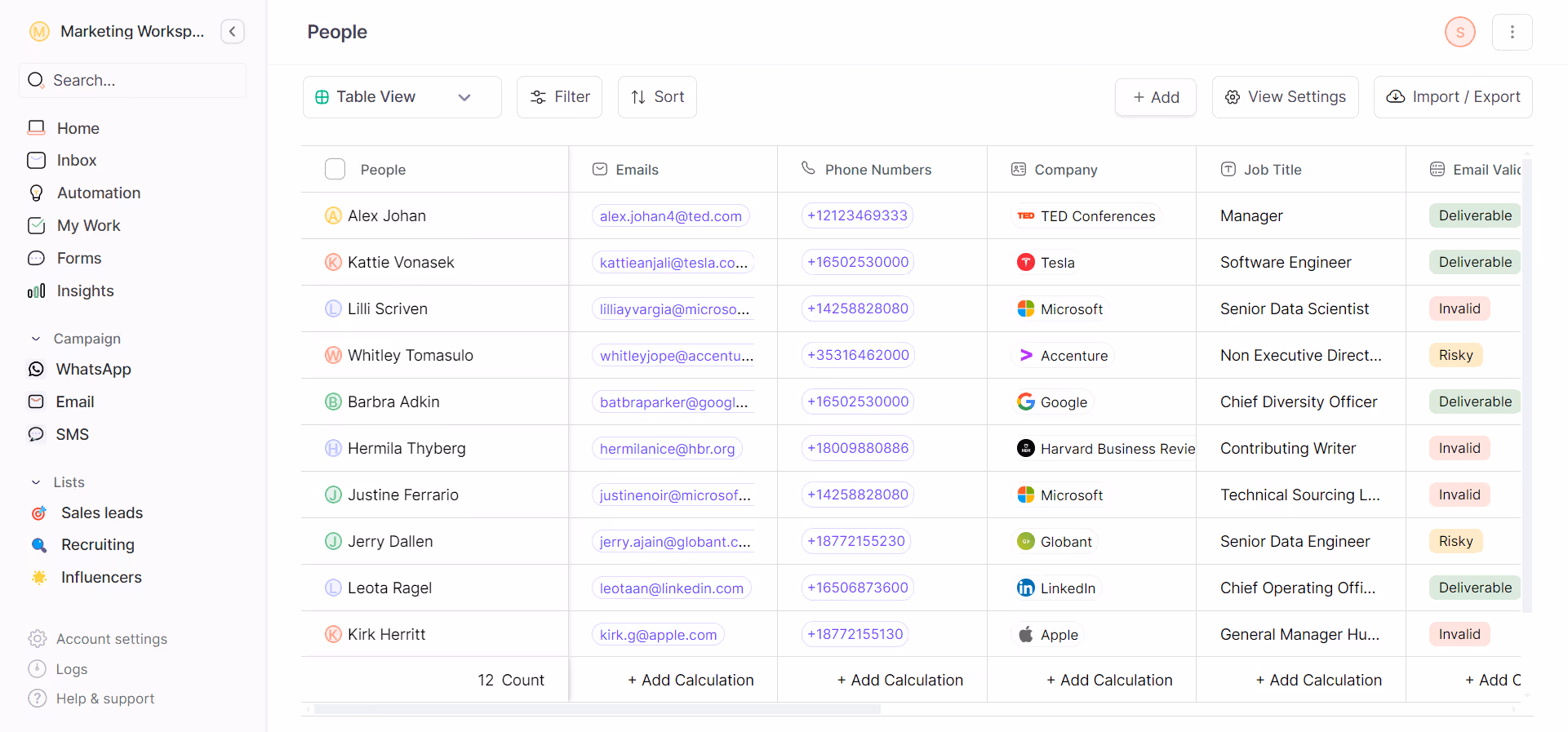Open the three-dot more options menu
Viewport: 1568px width, 732px height.
point(1512,32)
